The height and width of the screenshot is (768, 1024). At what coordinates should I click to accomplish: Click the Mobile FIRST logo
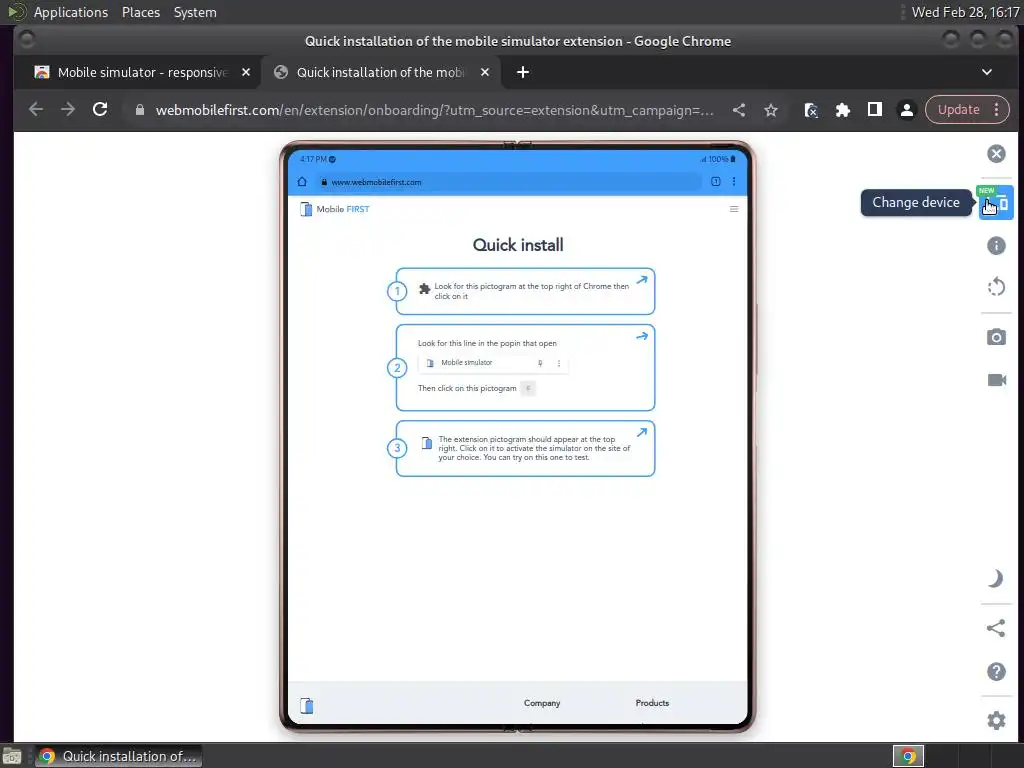334,209
